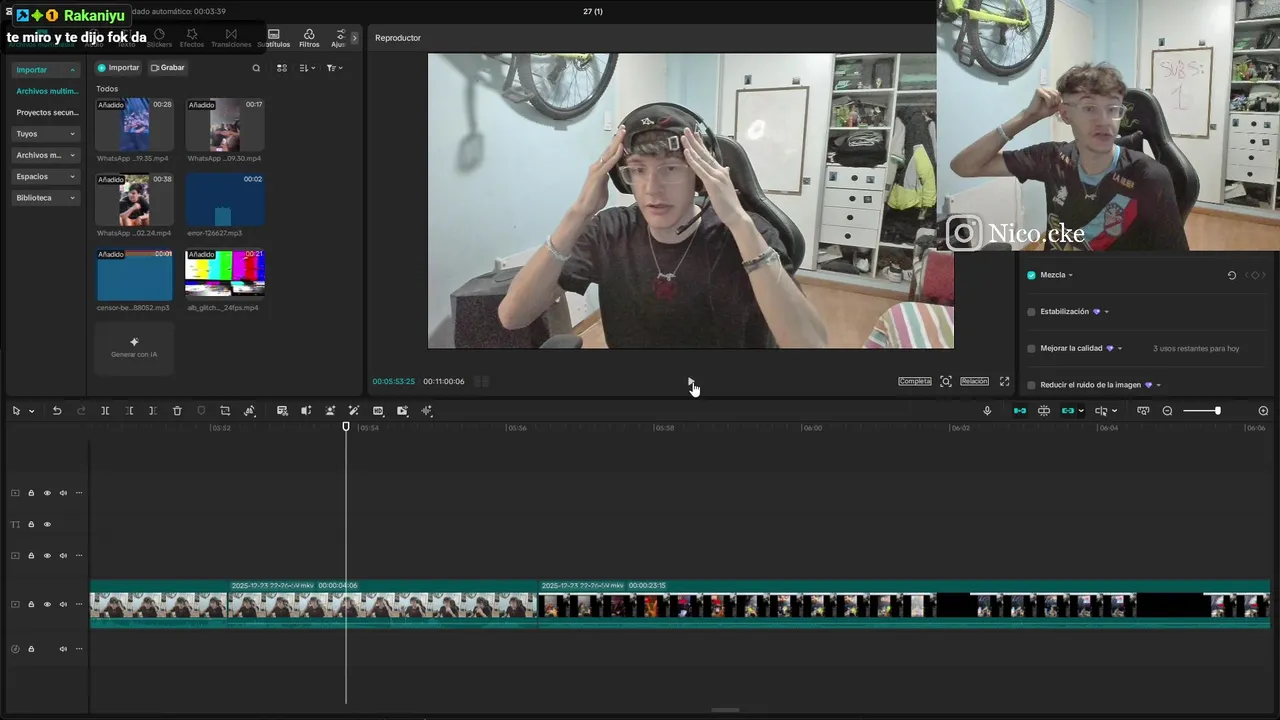Click the magic wand icon in timeline toolbar
The width and height of the screenshot is (1280, 720).
tap(354, 411)
